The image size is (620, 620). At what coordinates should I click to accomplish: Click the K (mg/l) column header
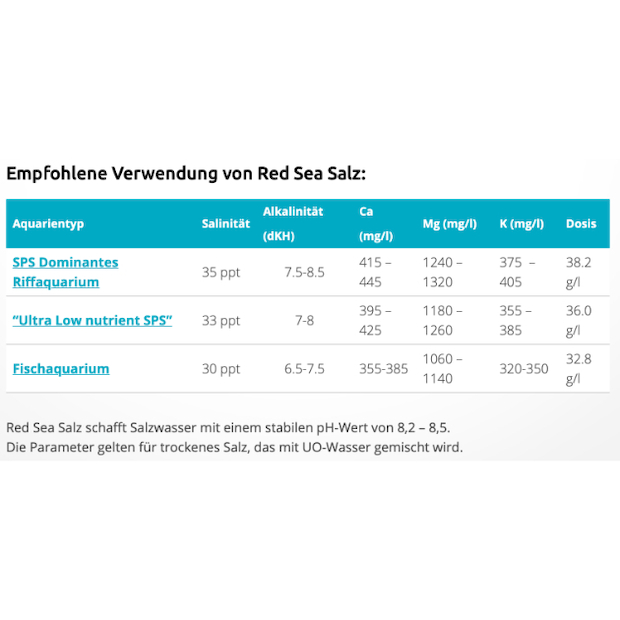click(521, 224)
